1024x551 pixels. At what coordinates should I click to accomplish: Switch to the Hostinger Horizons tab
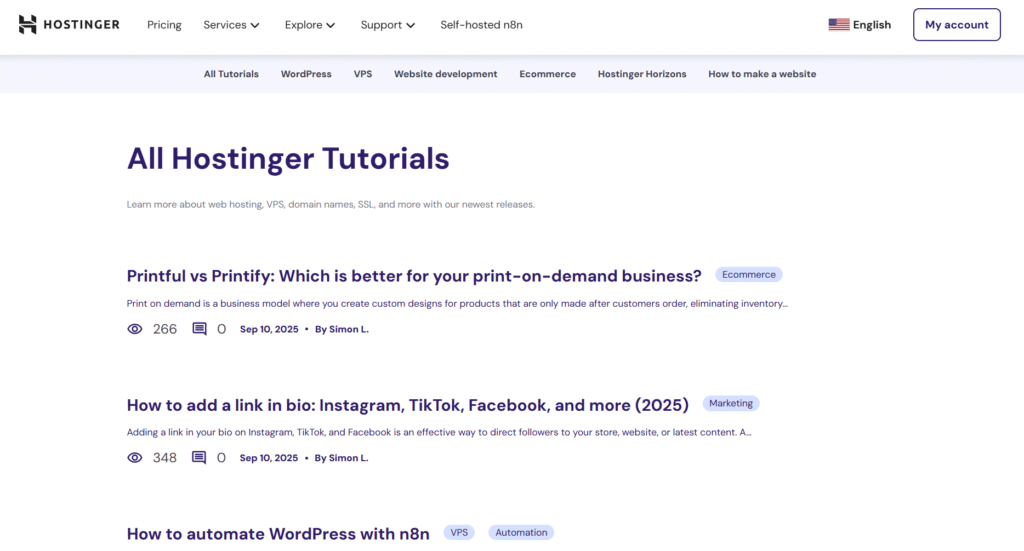pos(642,74)
